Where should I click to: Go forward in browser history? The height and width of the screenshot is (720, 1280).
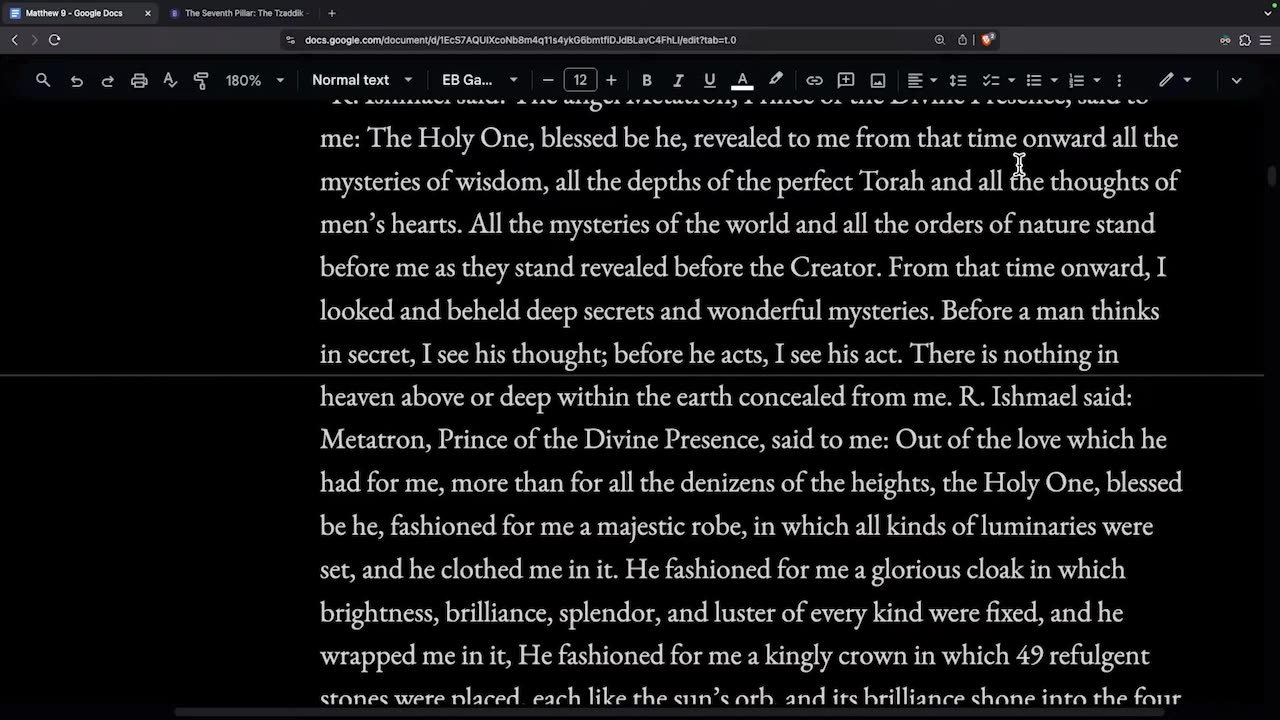tap(34, 40)
